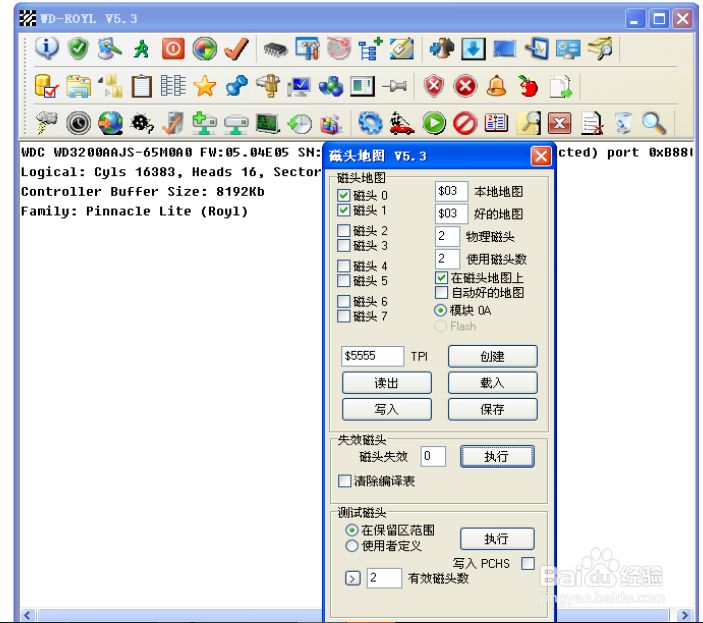Check 磁头 4 checkbox
The width and height of the screenshot is (703, 623).
pyautogui.click(x=344, y=266)
